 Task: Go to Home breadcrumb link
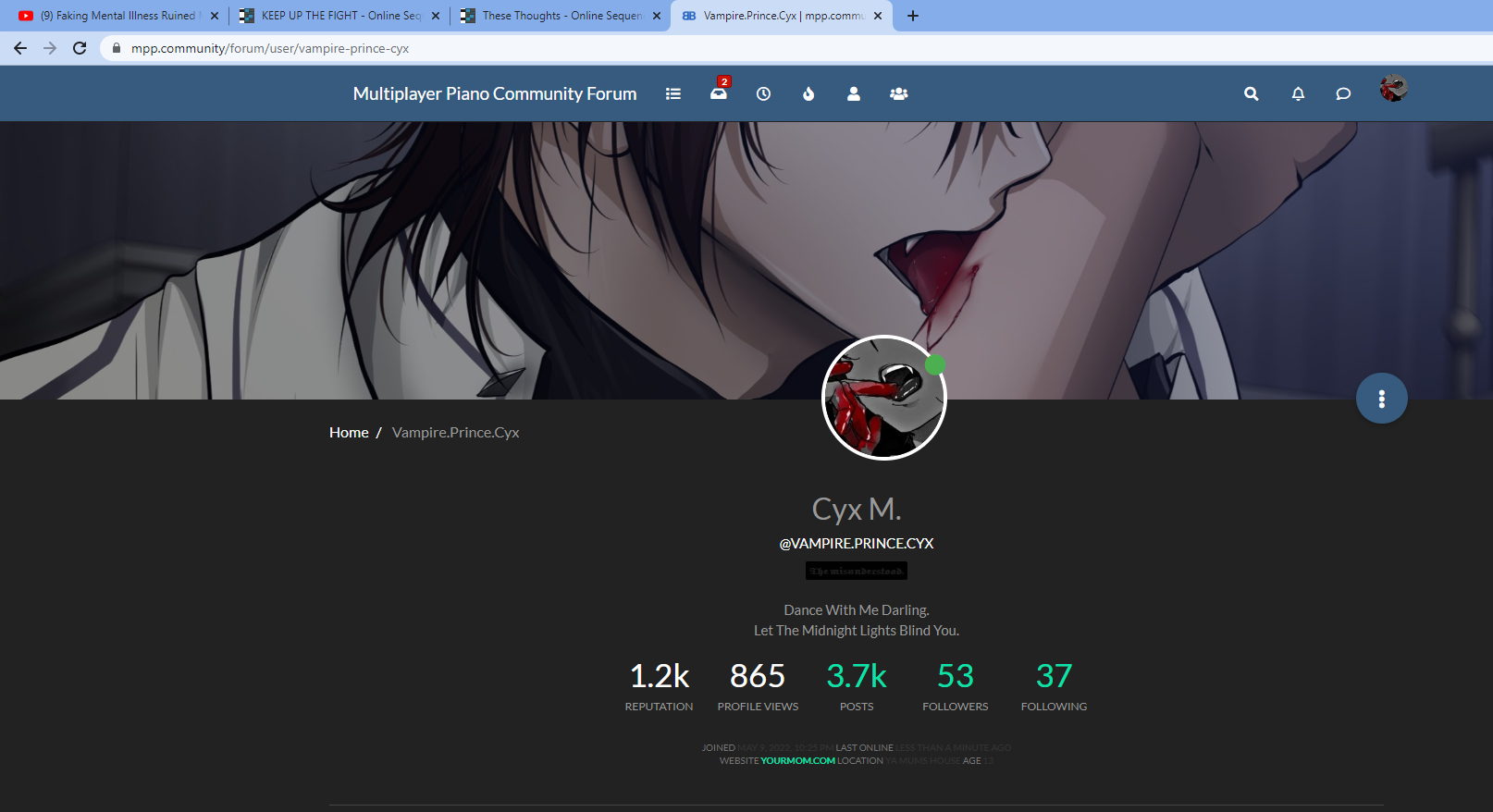(349, 433)
